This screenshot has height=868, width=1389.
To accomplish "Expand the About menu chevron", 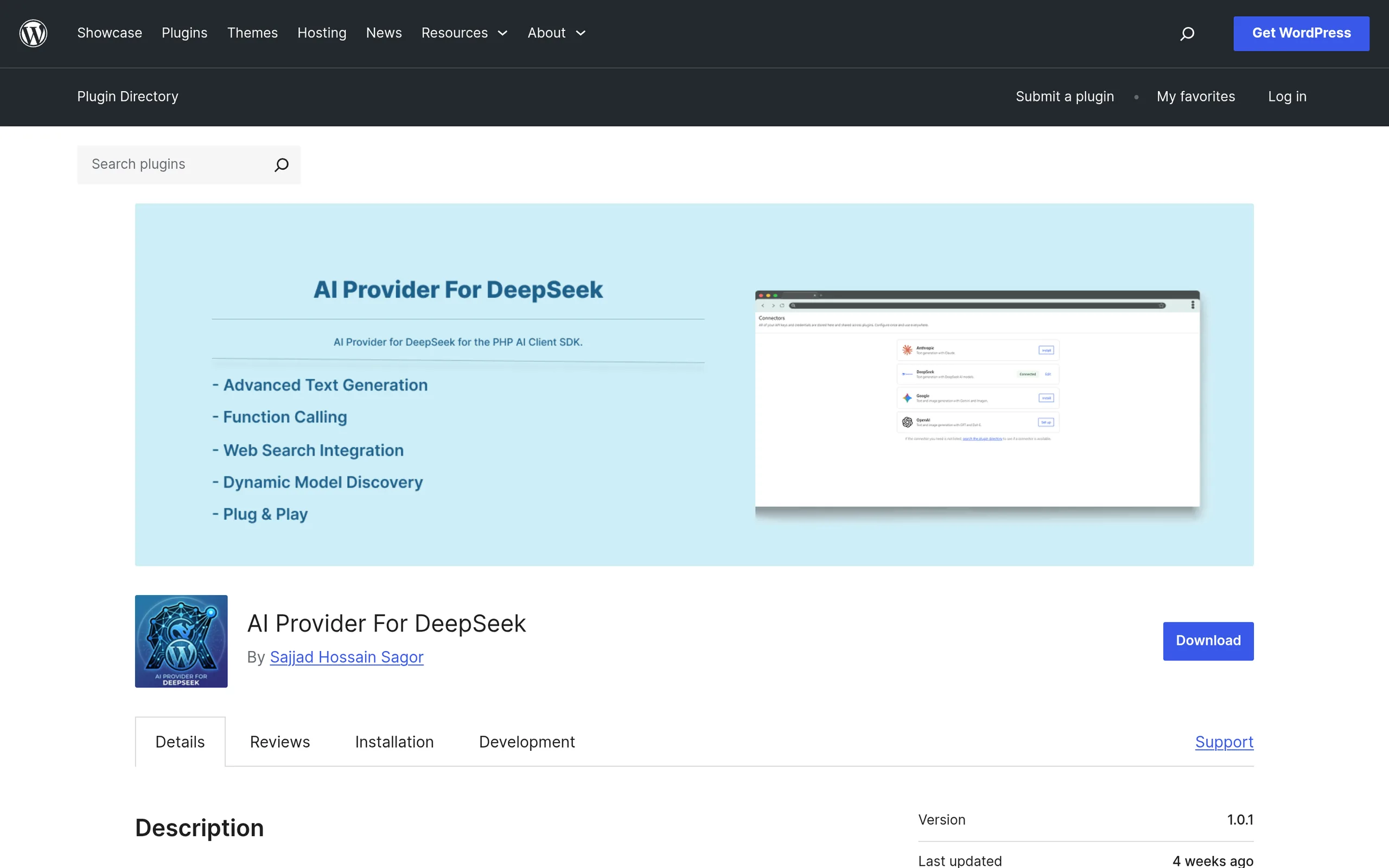I will point(581,33).
